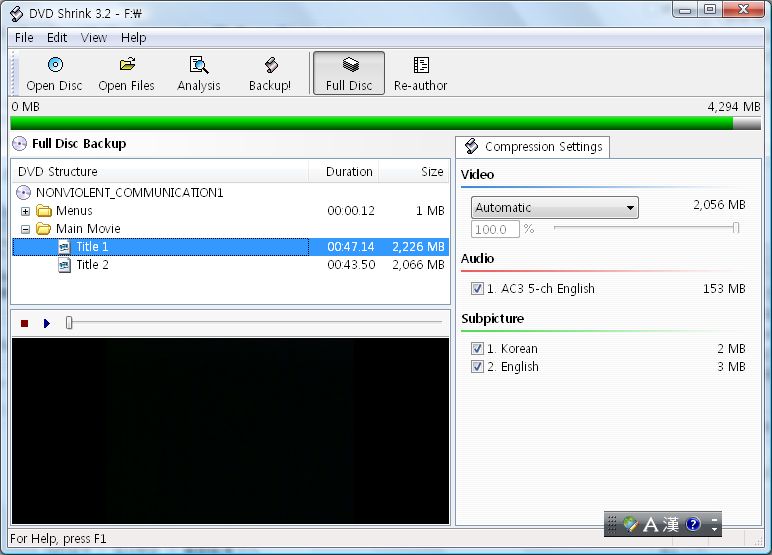This screenshot has height=555, width=772.
Task: Click the Open Files toolbar icon
Action: (x=127, y=65)
